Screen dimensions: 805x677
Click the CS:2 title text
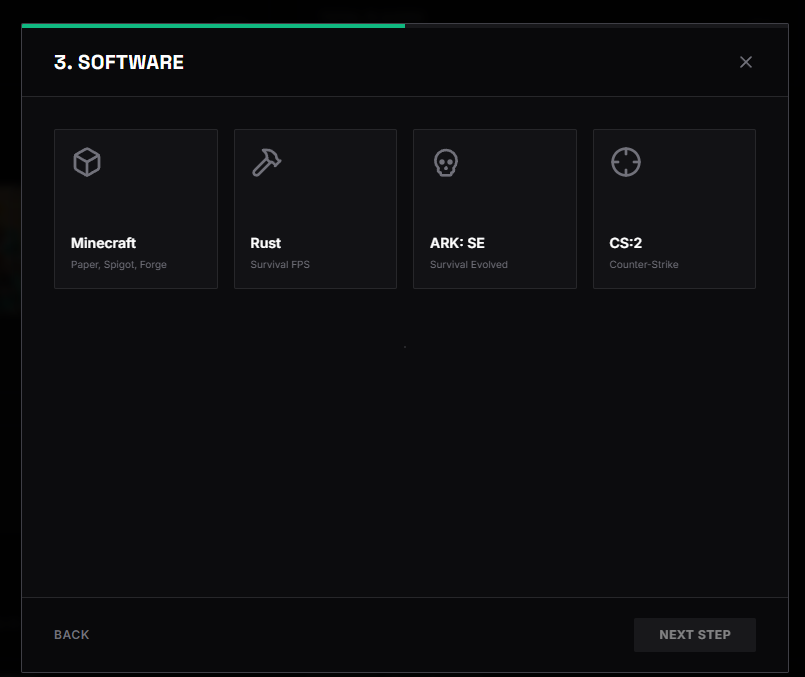click(x=624, y=243)
